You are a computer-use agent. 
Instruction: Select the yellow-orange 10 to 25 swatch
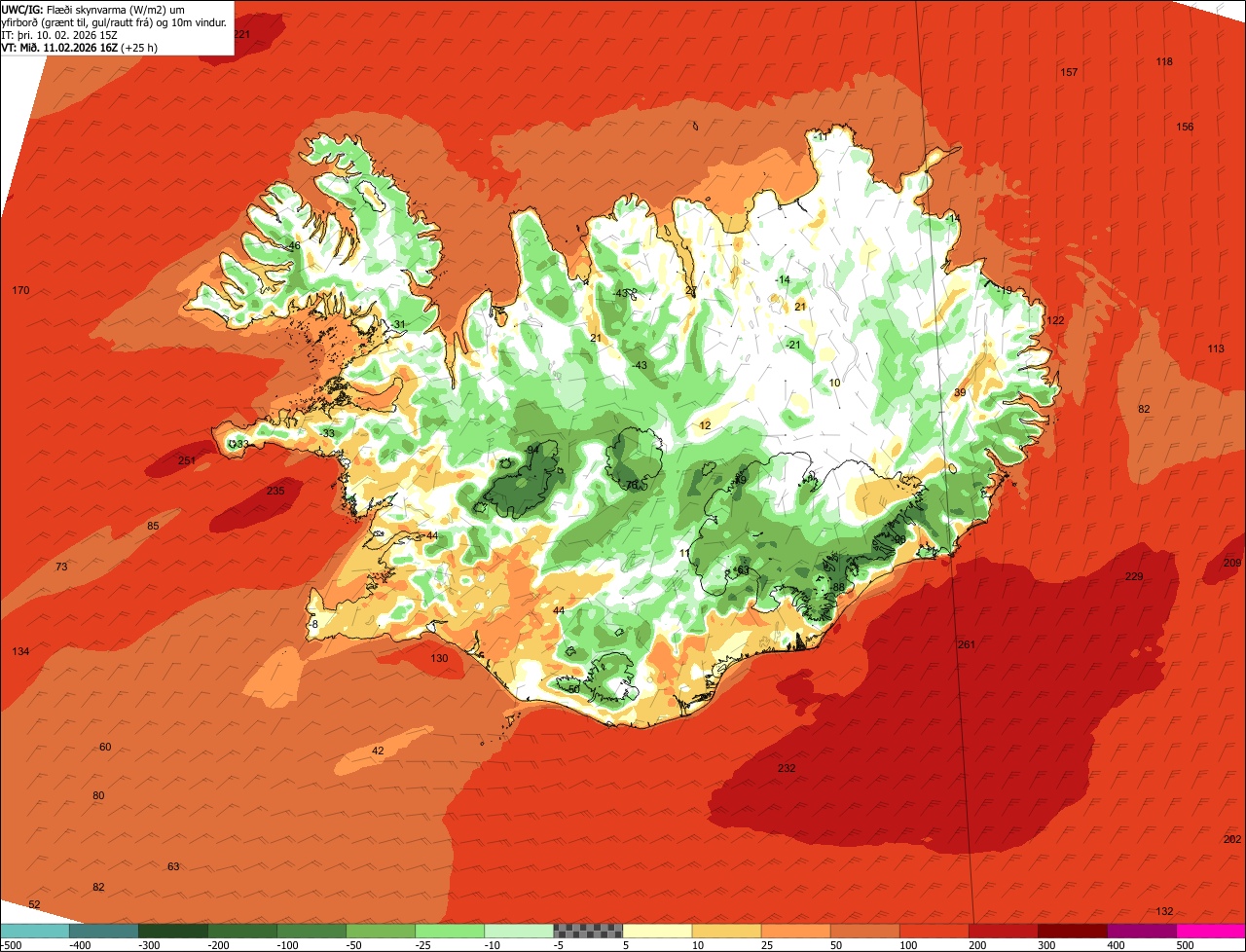pyautogui.click(x=726, y=931)
